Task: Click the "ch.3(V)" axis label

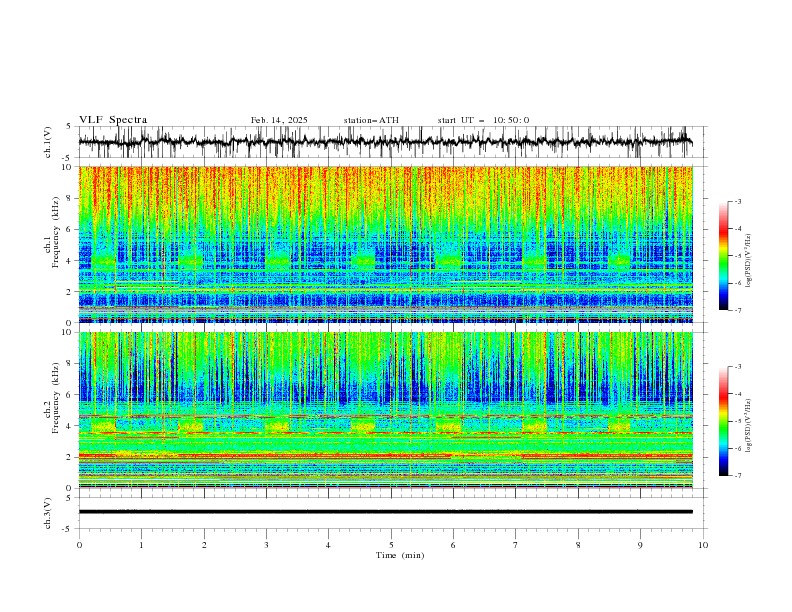Action: pos(48,513)
